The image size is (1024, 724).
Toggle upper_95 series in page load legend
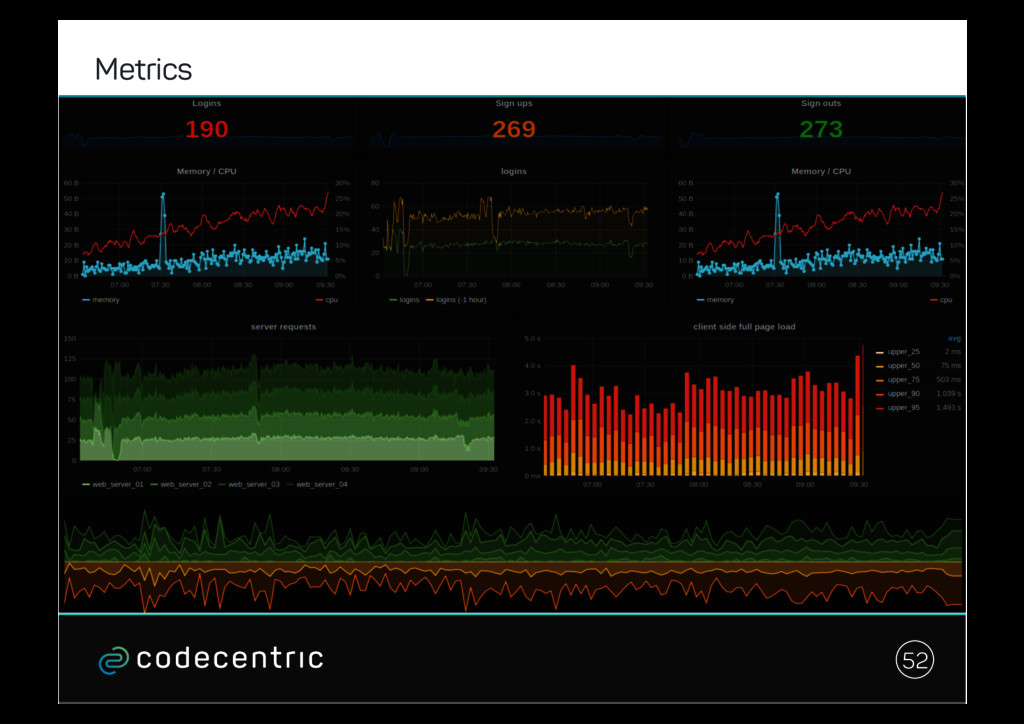point(898,407)
